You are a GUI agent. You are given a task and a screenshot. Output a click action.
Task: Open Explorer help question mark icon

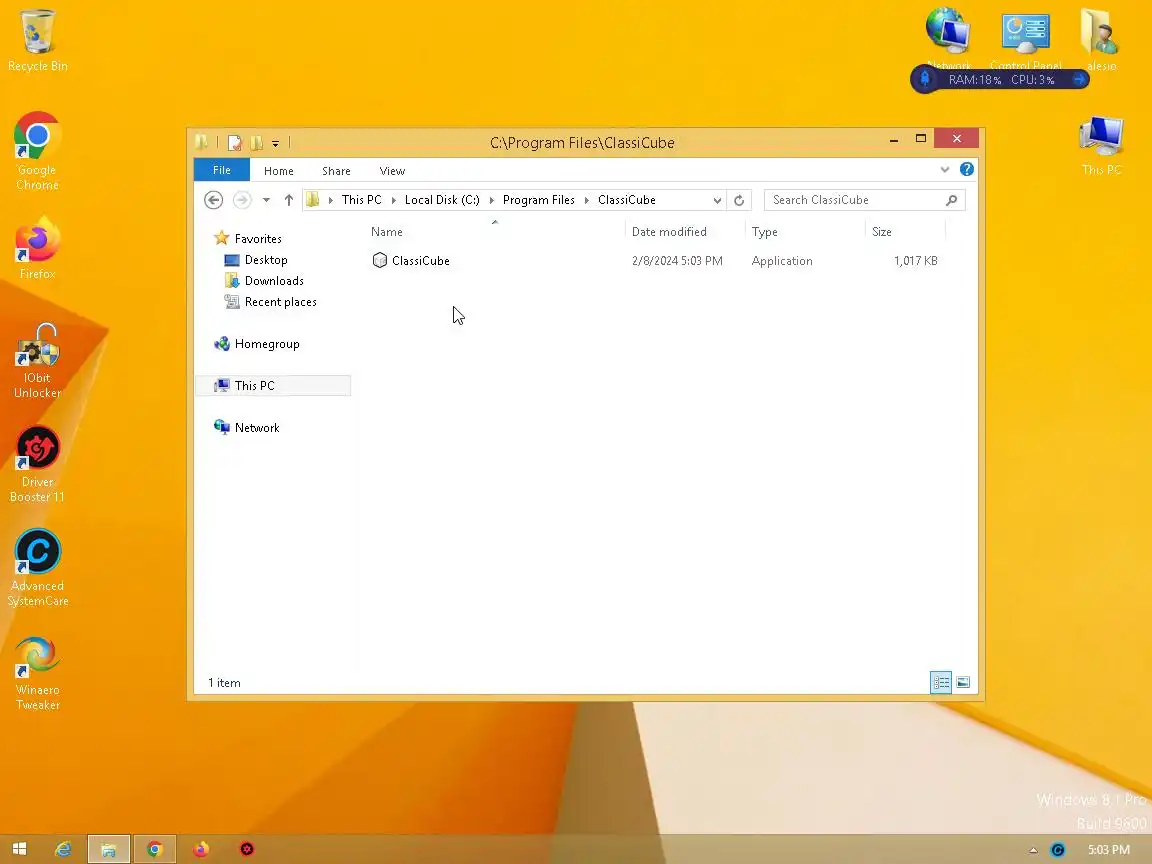pos(967,170)
